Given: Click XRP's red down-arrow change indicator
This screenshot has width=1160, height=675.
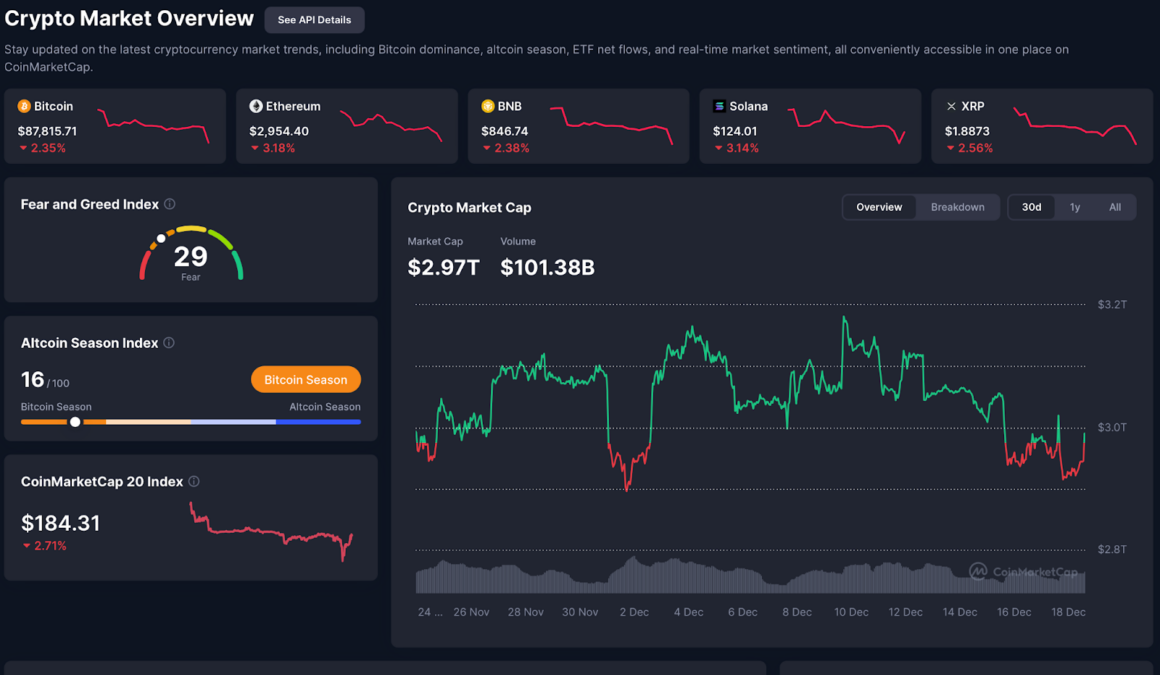Looking at the screenshot, I should tap(950, 148).
